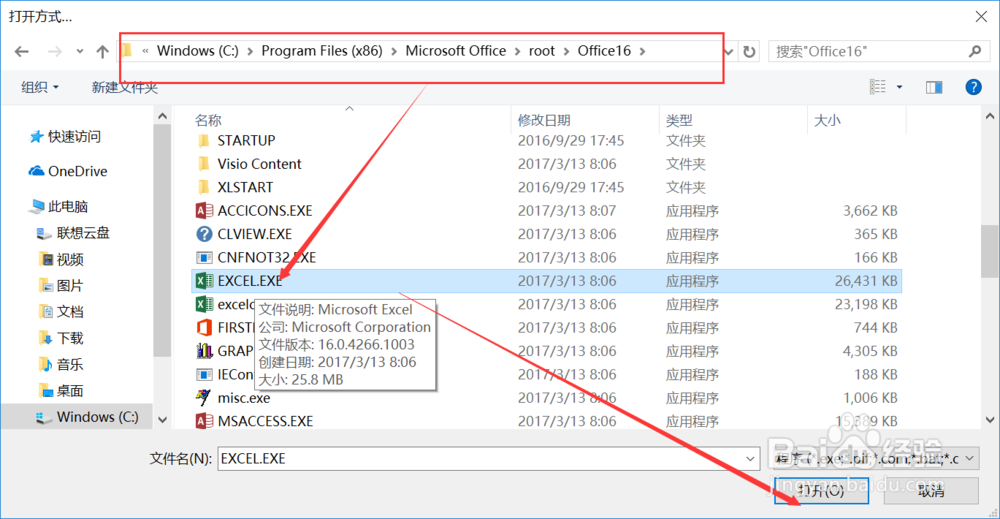Create a folder with 新建文件夹

124,87
